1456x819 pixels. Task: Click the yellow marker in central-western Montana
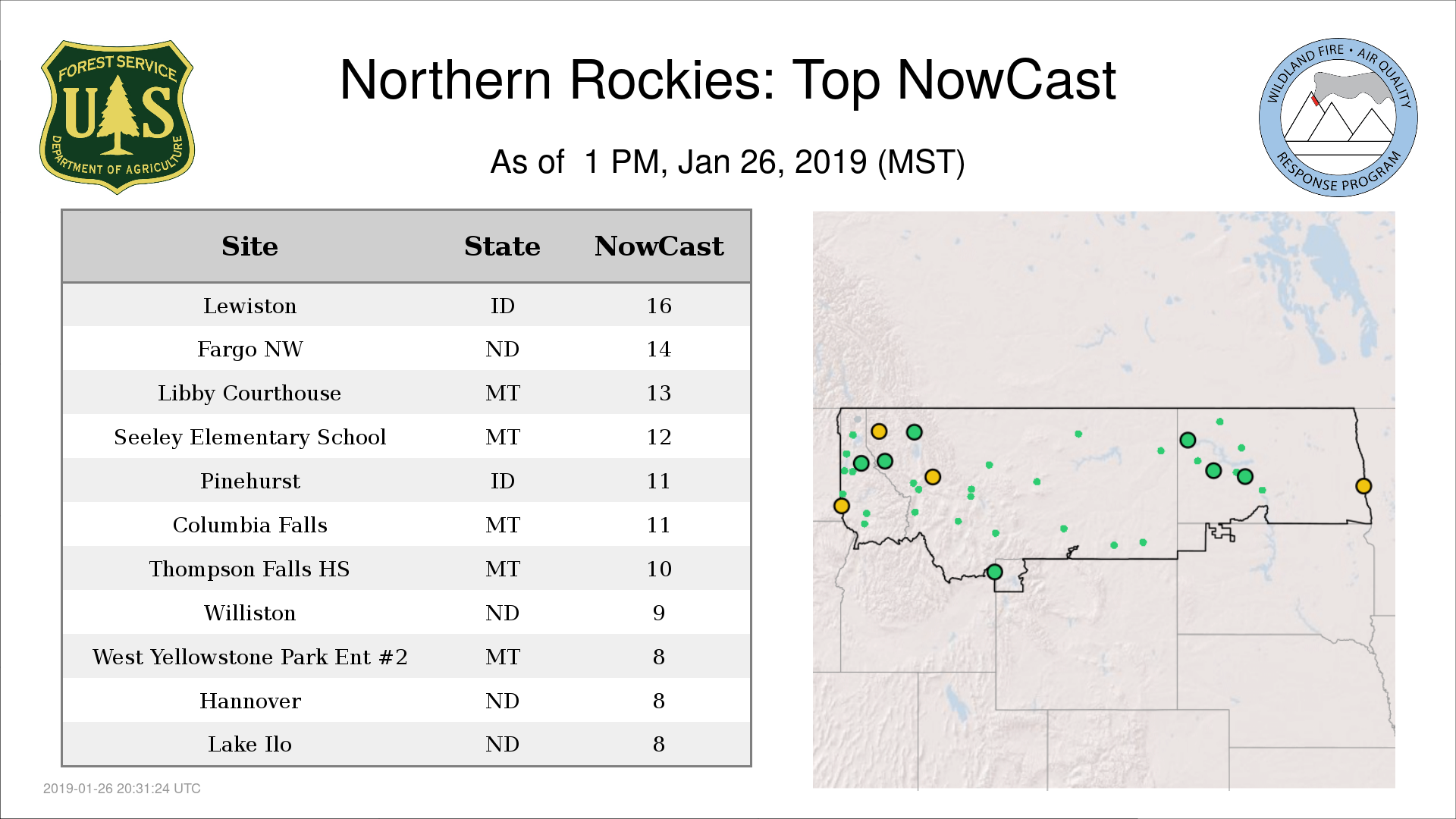click(x=933, y=477)
